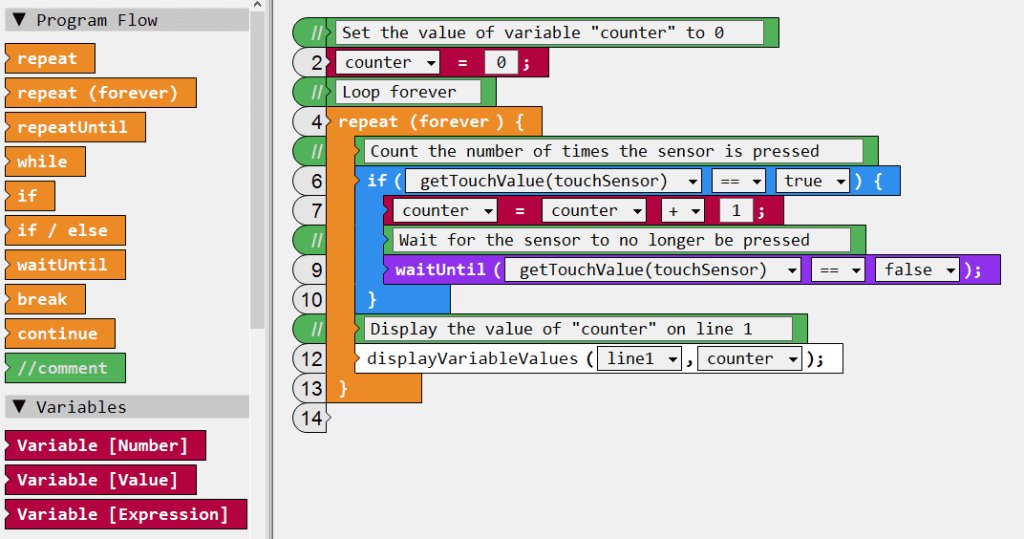Edit comment 'Display the value of counter'
The image size is (1024, 539).
(x=577, y=329)
